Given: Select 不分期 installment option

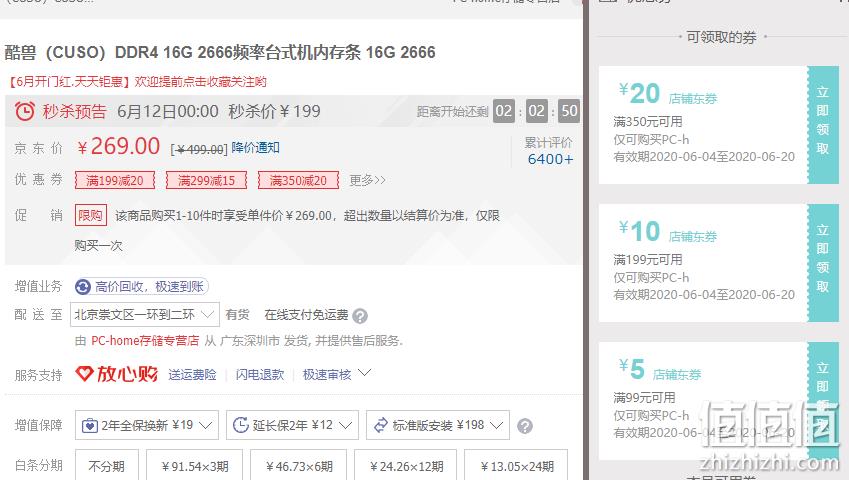Looking at the screenshot, I should [107, 465].
